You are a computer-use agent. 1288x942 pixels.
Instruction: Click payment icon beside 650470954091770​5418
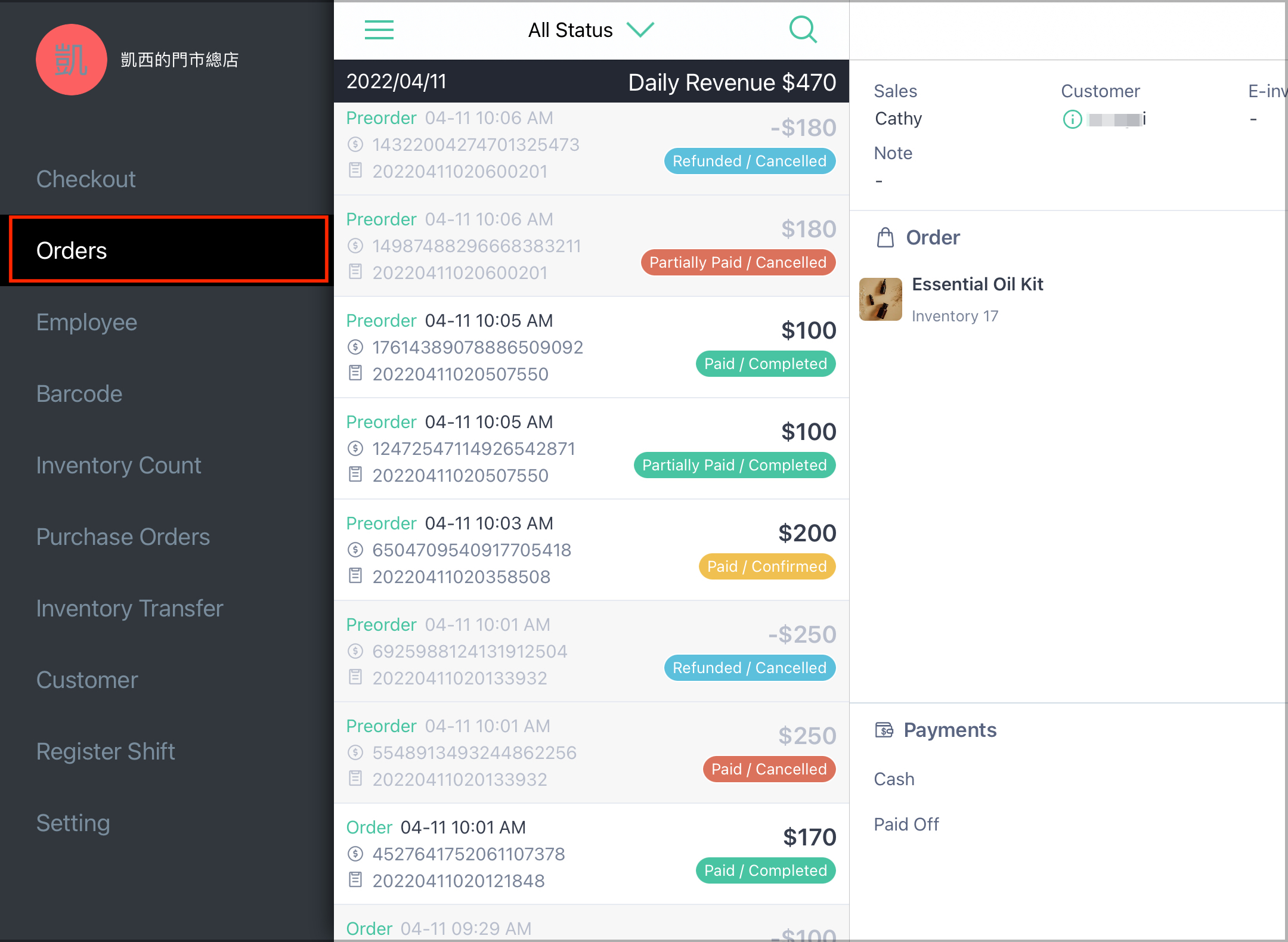355,550
